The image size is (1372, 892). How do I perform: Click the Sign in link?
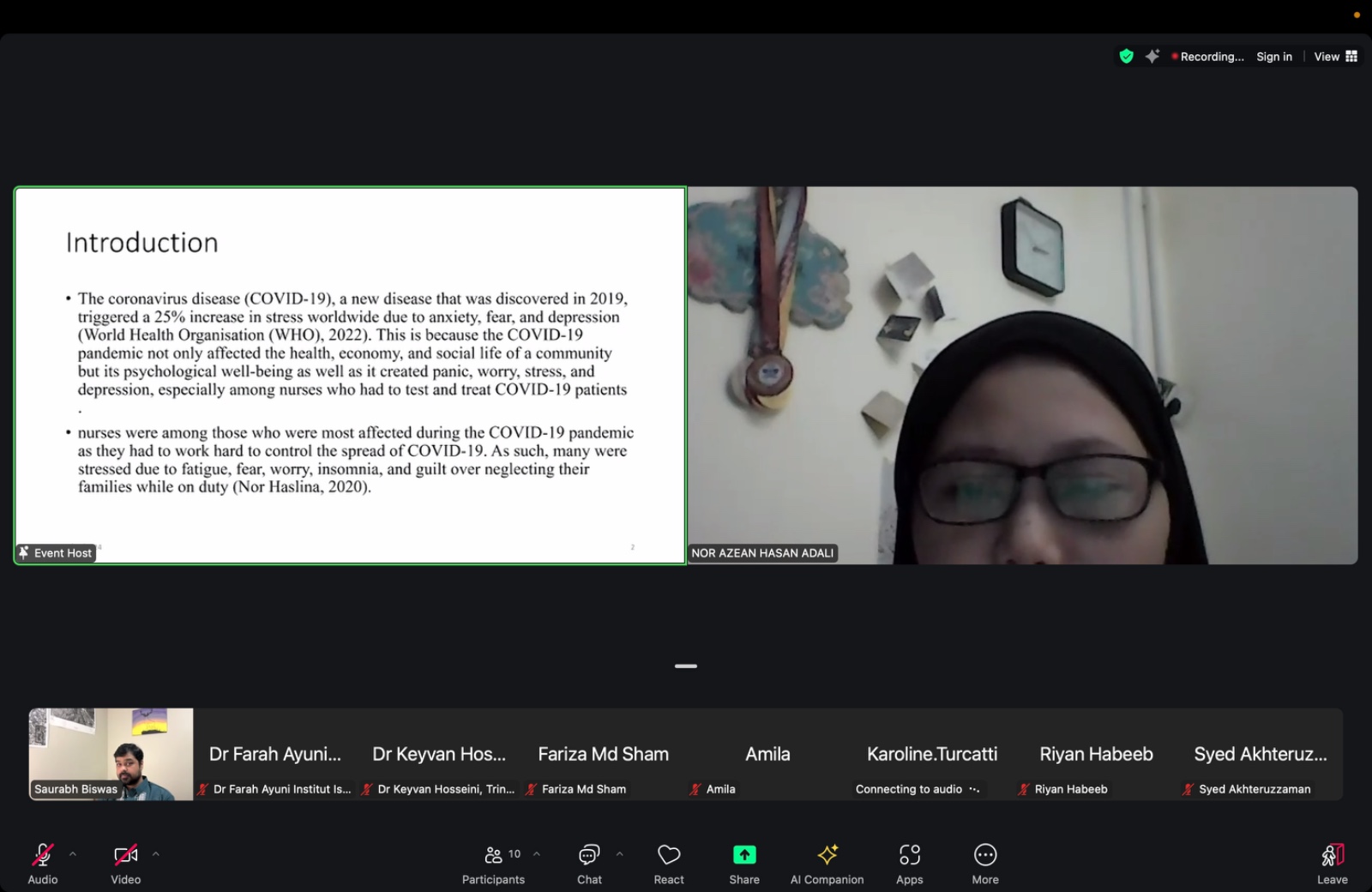point(1273,57)
